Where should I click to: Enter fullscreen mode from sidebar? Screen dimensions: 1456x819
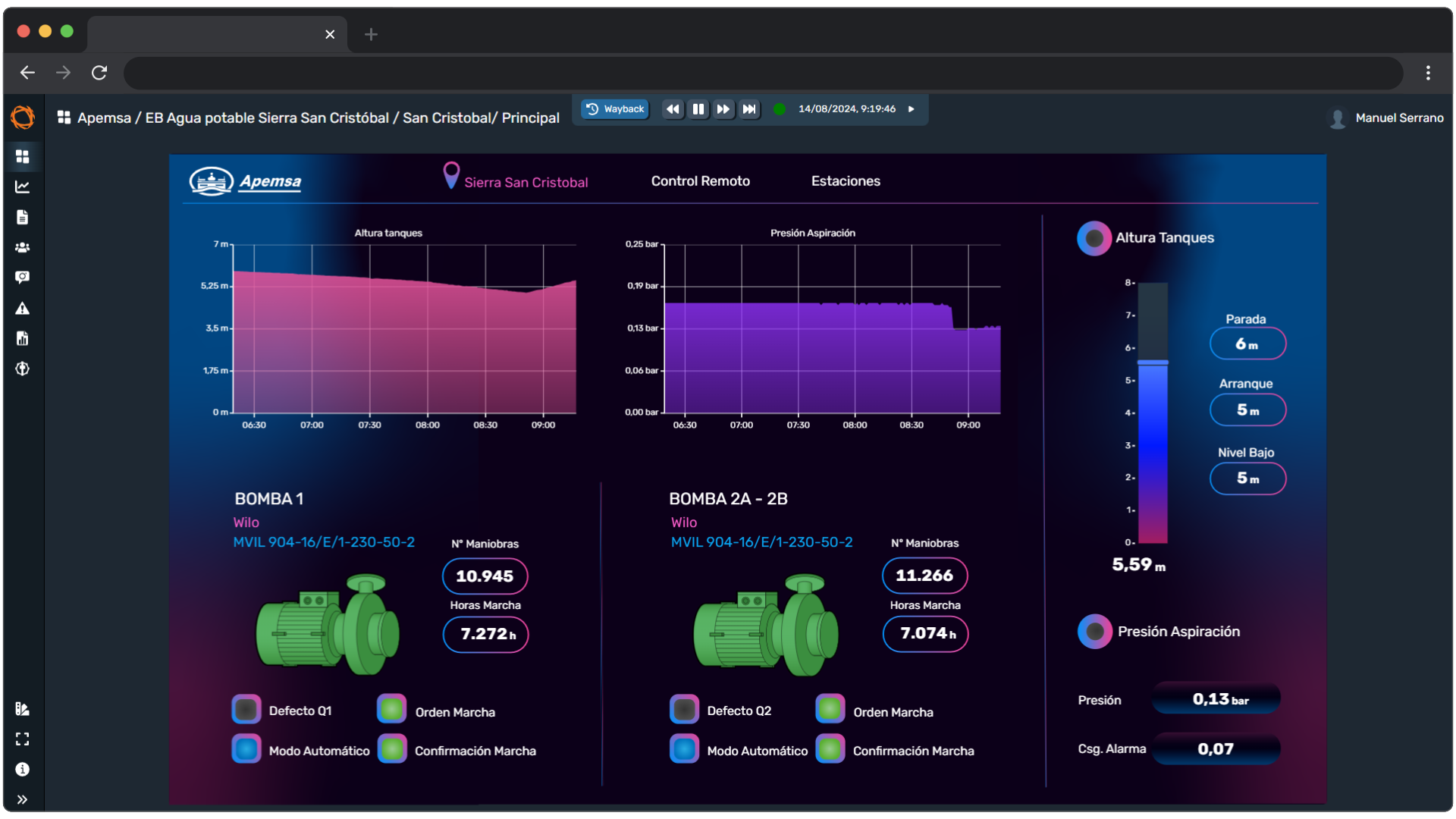(x=22, y=739)
